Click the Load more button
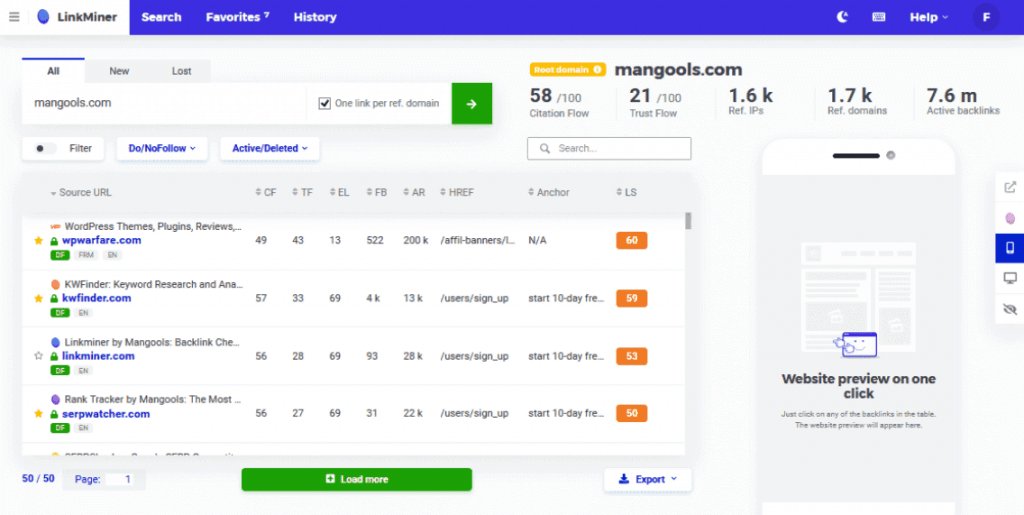1024x515 pixels. [356, 479]
